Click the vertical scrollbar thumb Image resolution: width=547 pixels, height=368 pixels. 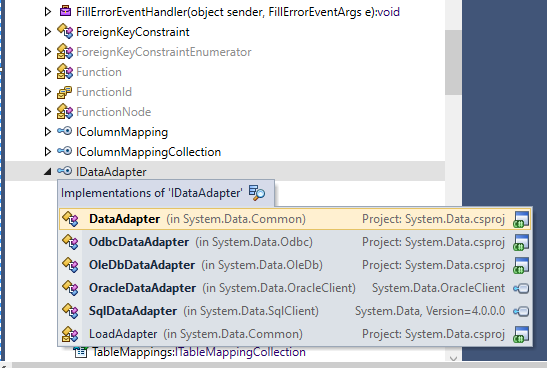click(453, 62)
